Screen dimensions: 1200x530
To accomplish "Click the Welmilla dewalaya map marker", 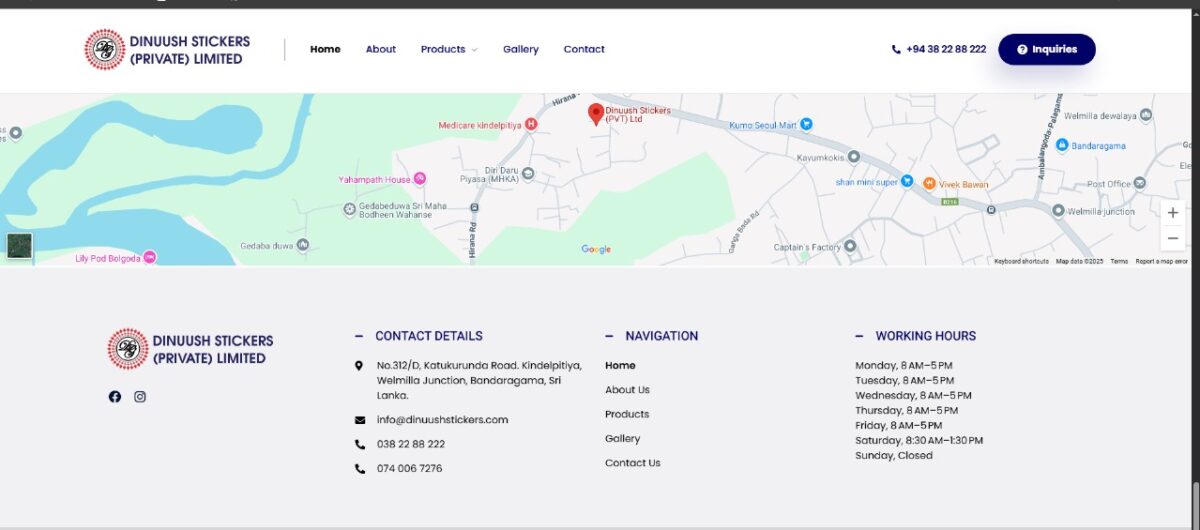I will coord(1145,115).
